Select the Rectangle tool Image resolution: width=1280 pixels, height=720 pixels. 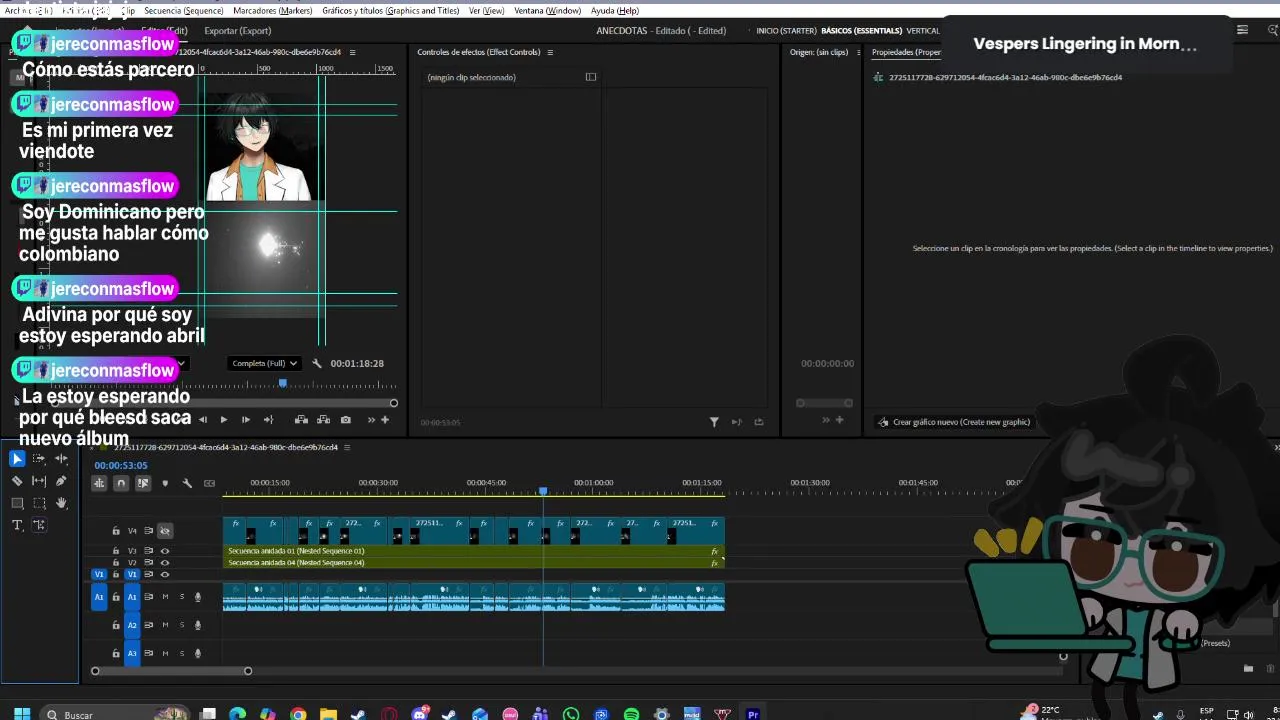17,503
